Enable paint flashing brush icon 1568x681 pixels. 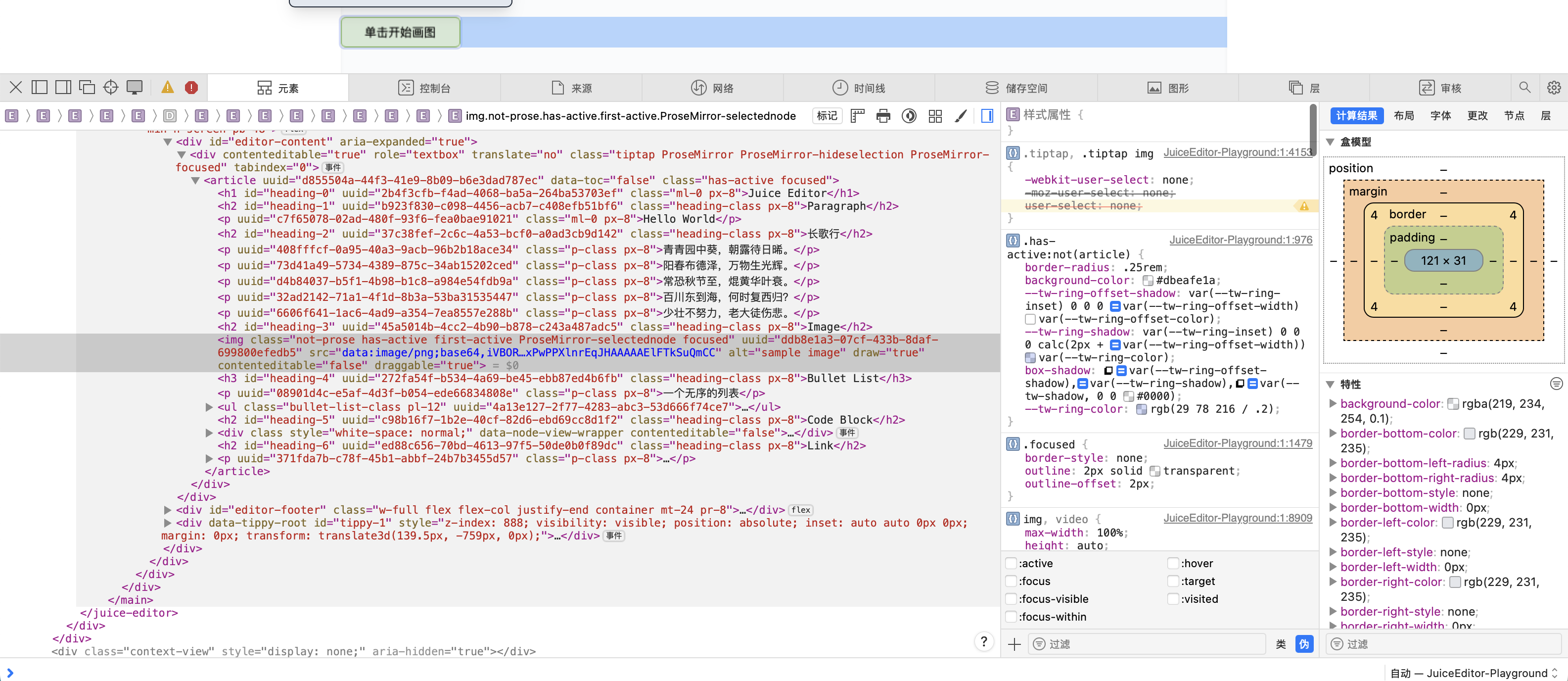(x=961, y=116)
